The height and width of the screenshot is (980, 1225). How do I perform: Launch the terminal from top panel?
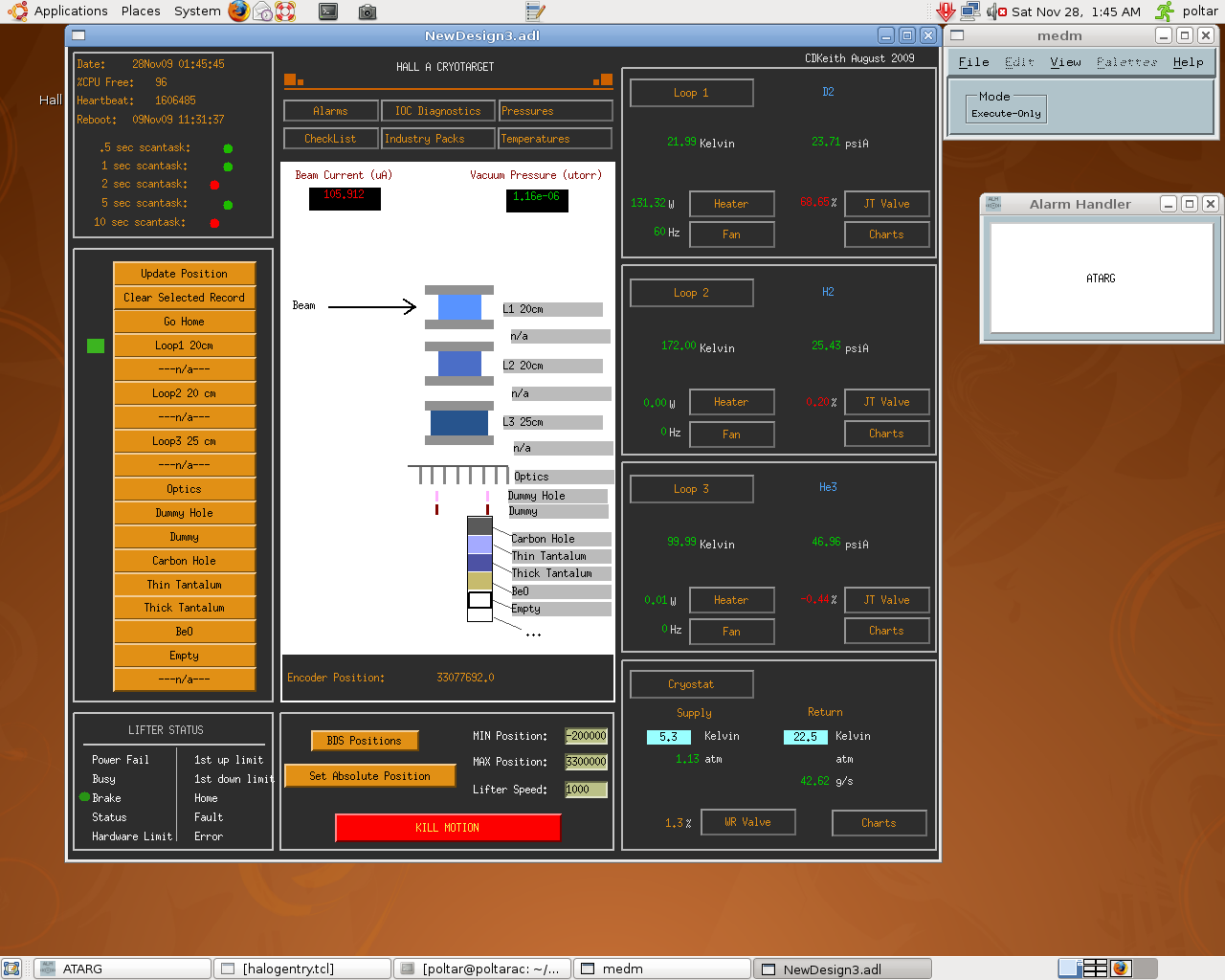pos(328,11)
